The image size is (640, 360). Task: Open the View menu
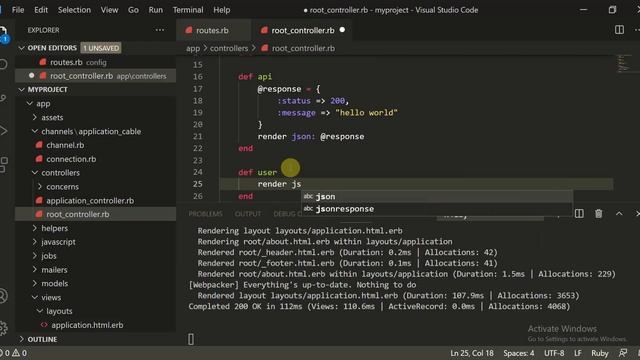pyautogui.click(x=109, y=10)
